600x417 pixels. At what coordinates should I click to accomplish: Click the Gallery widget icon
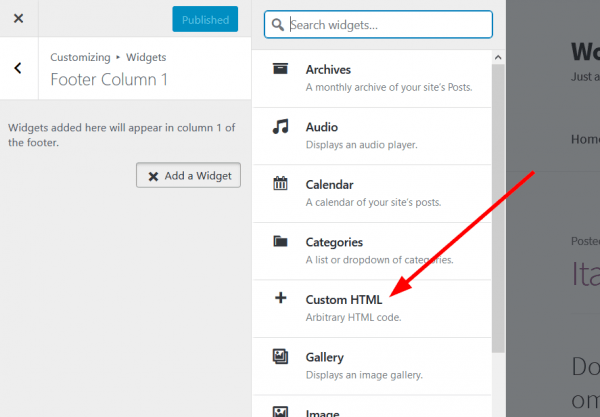tap(281, 357)
